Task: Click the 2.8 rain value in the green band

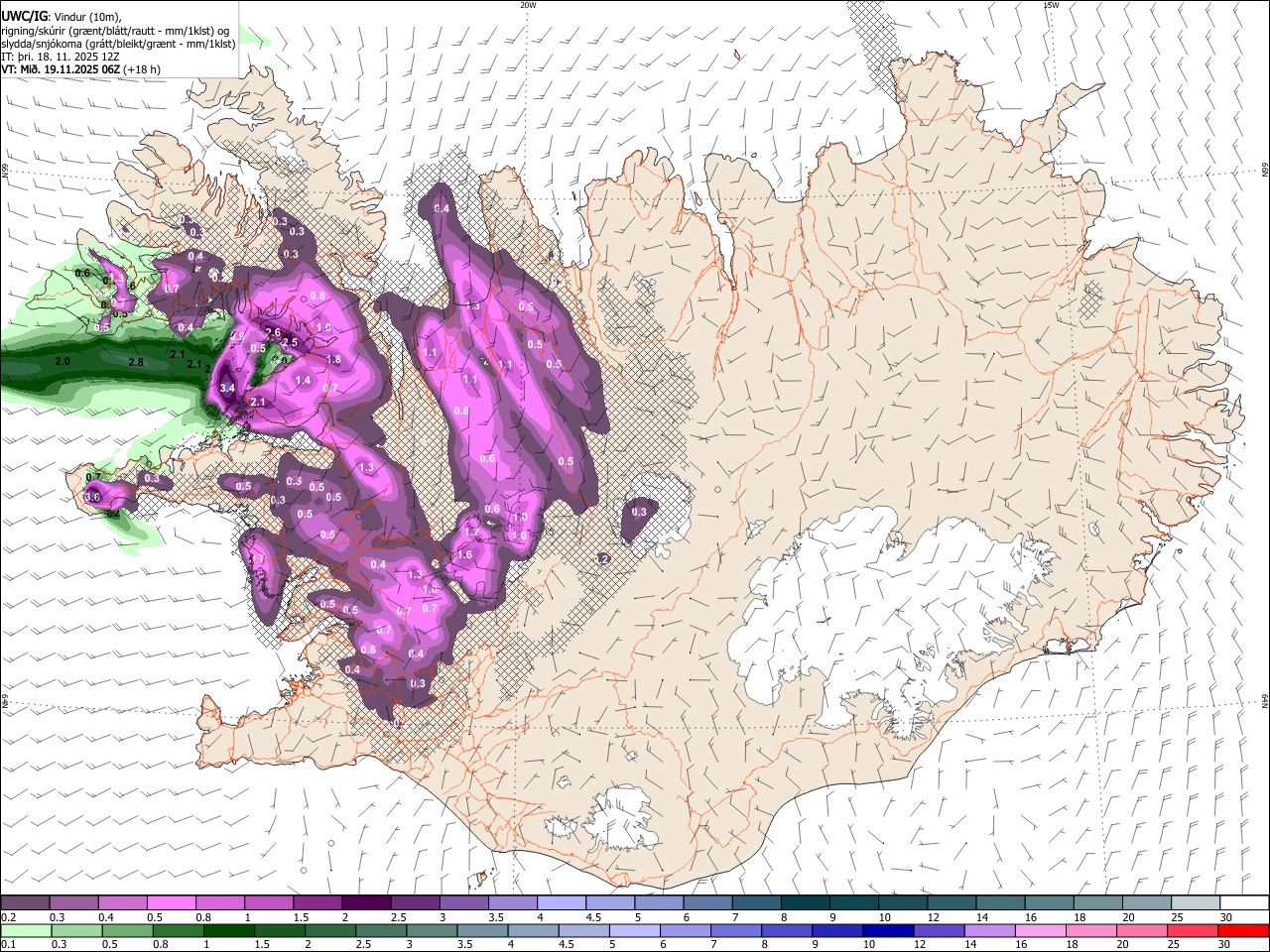Action: (136, 363)
